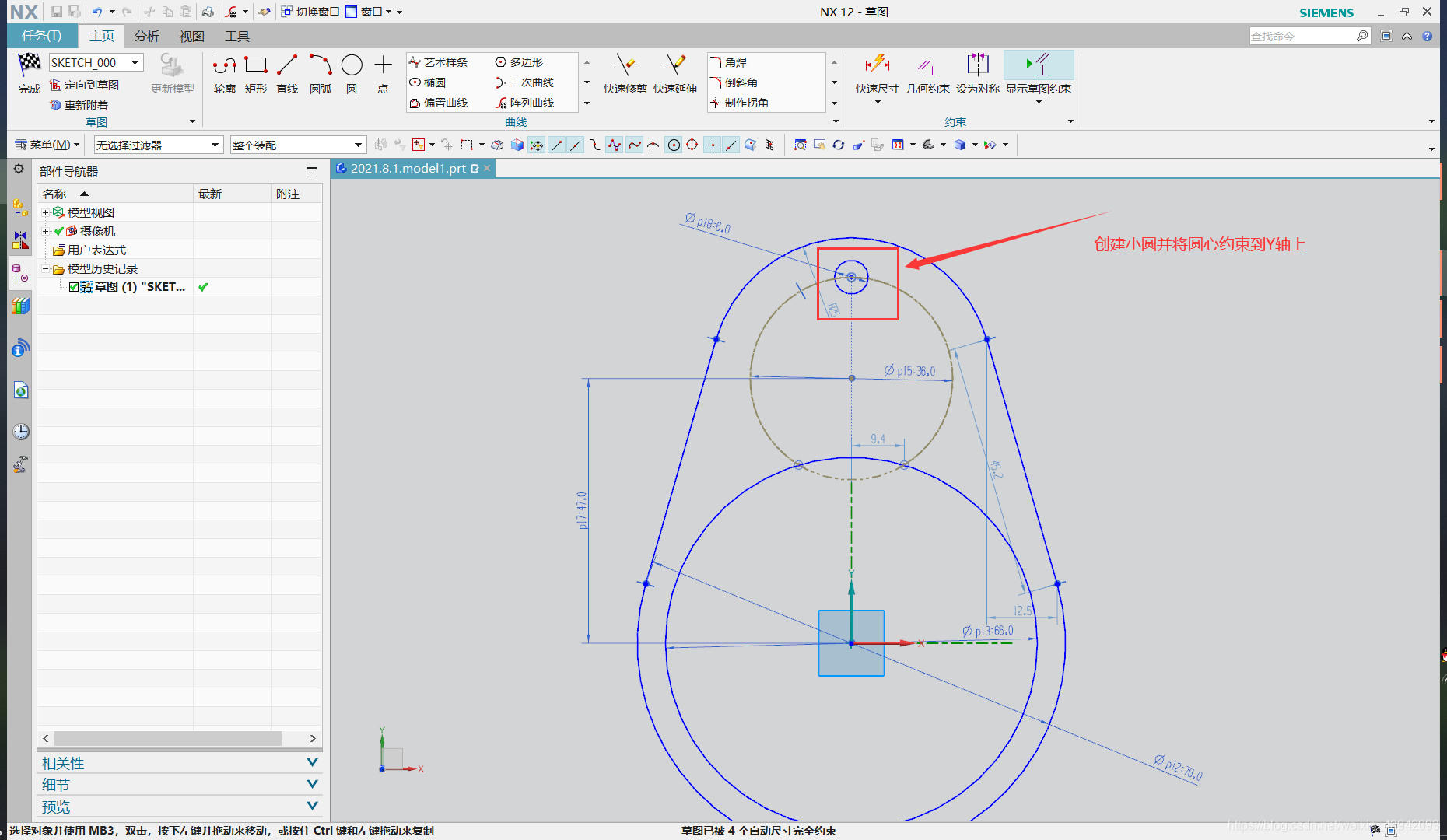Open the Menu (菜单) dropdown

[x=48, y=145]
